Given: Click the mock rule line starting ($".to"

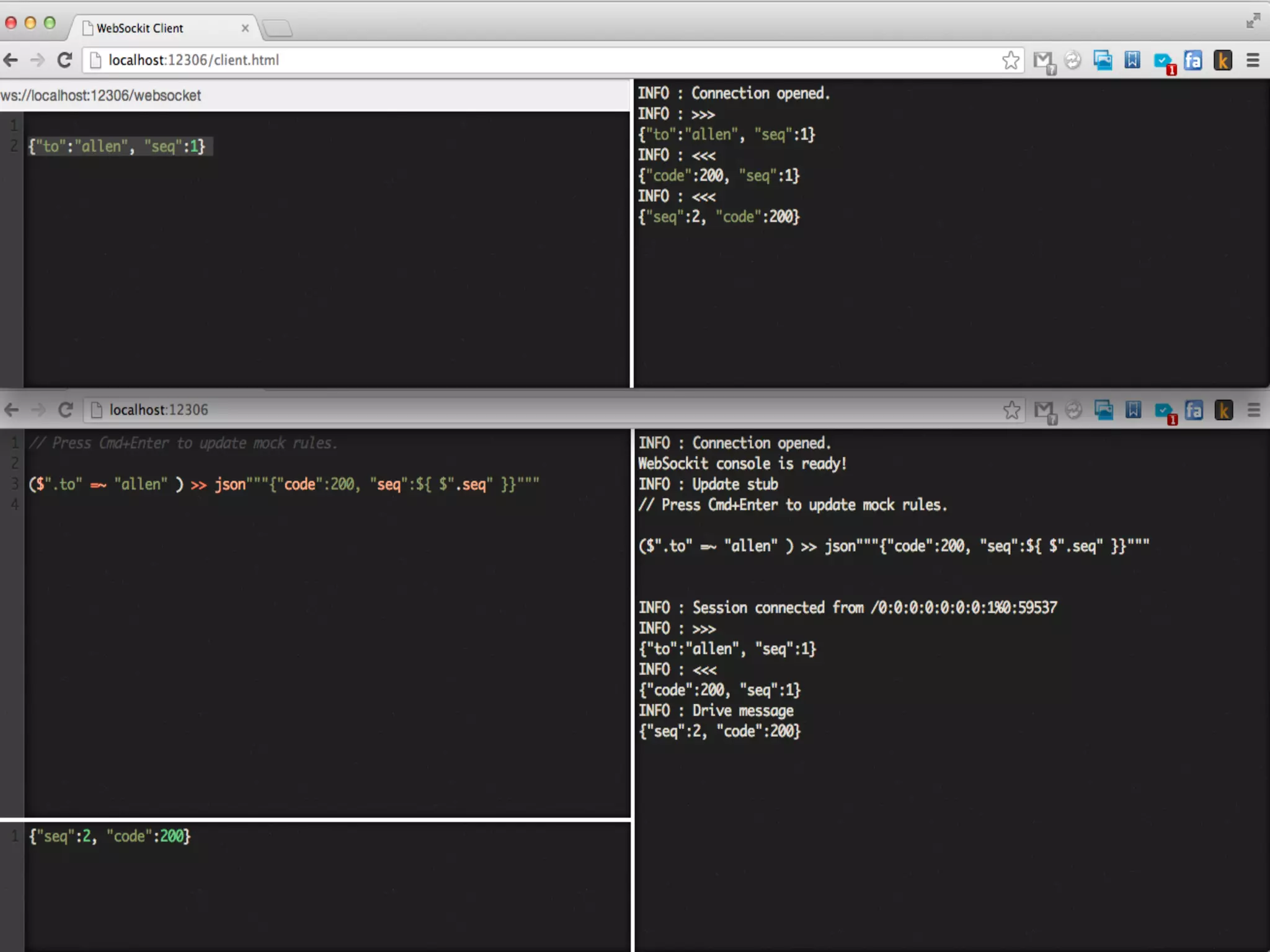Looking at the screenshot, I should coord(283,484).
